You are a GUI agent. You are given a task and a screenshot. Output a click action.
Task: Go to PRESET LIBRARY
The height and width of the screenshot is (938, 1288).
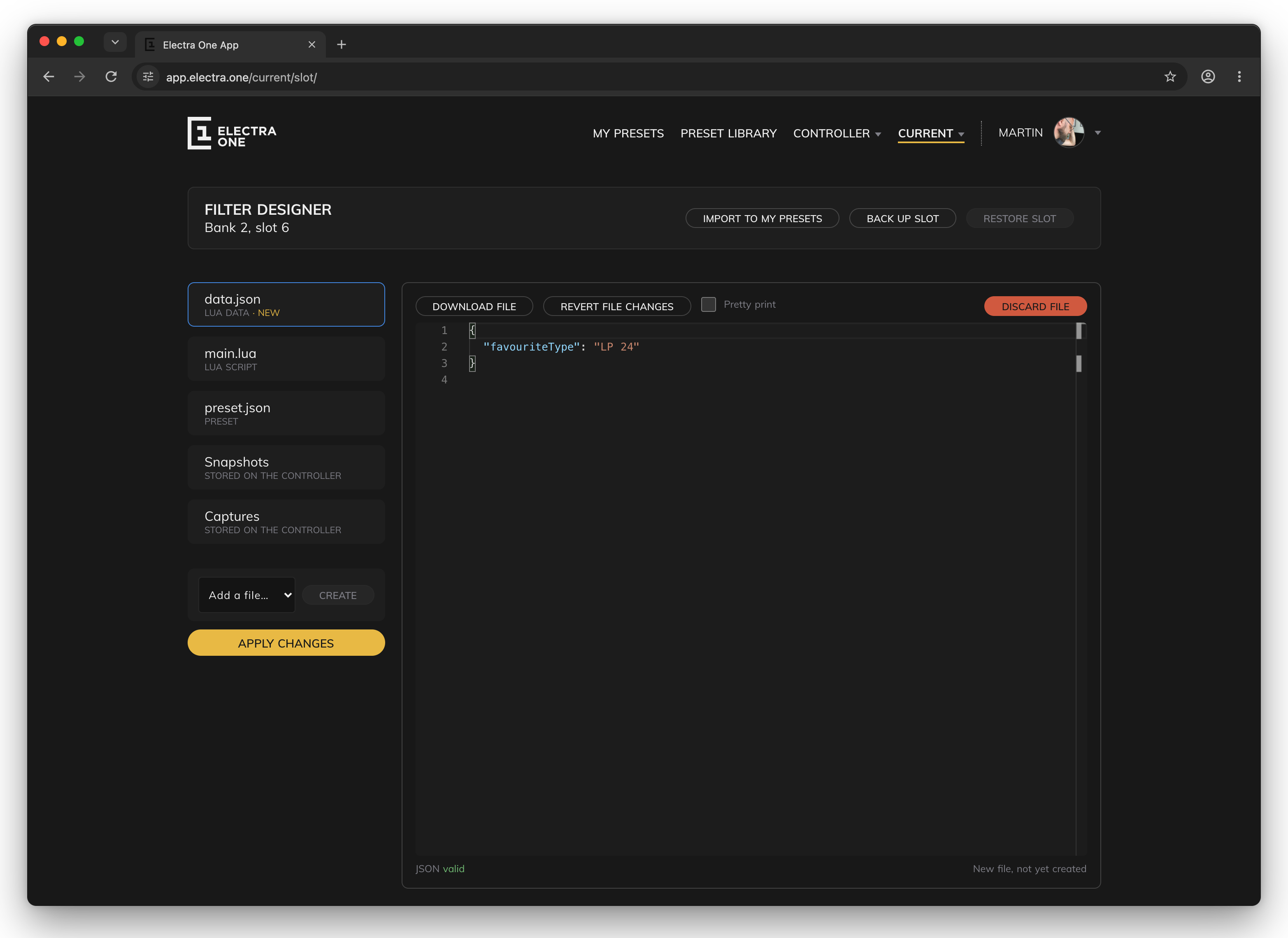pos(729,133)
